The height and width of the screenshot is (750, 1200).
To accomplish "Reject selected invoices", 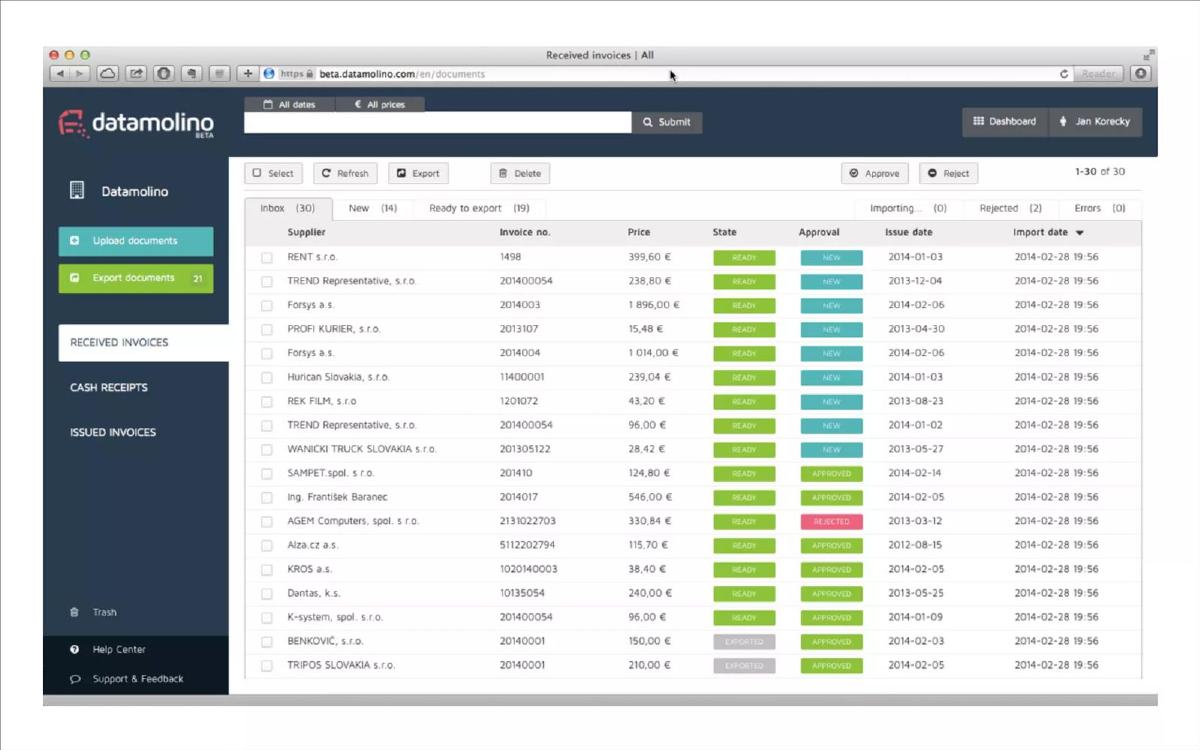I will [948, 173].
